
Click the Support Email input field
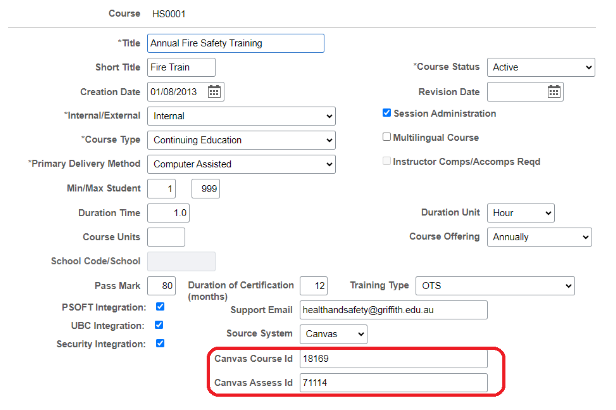(x=392, y=310)
